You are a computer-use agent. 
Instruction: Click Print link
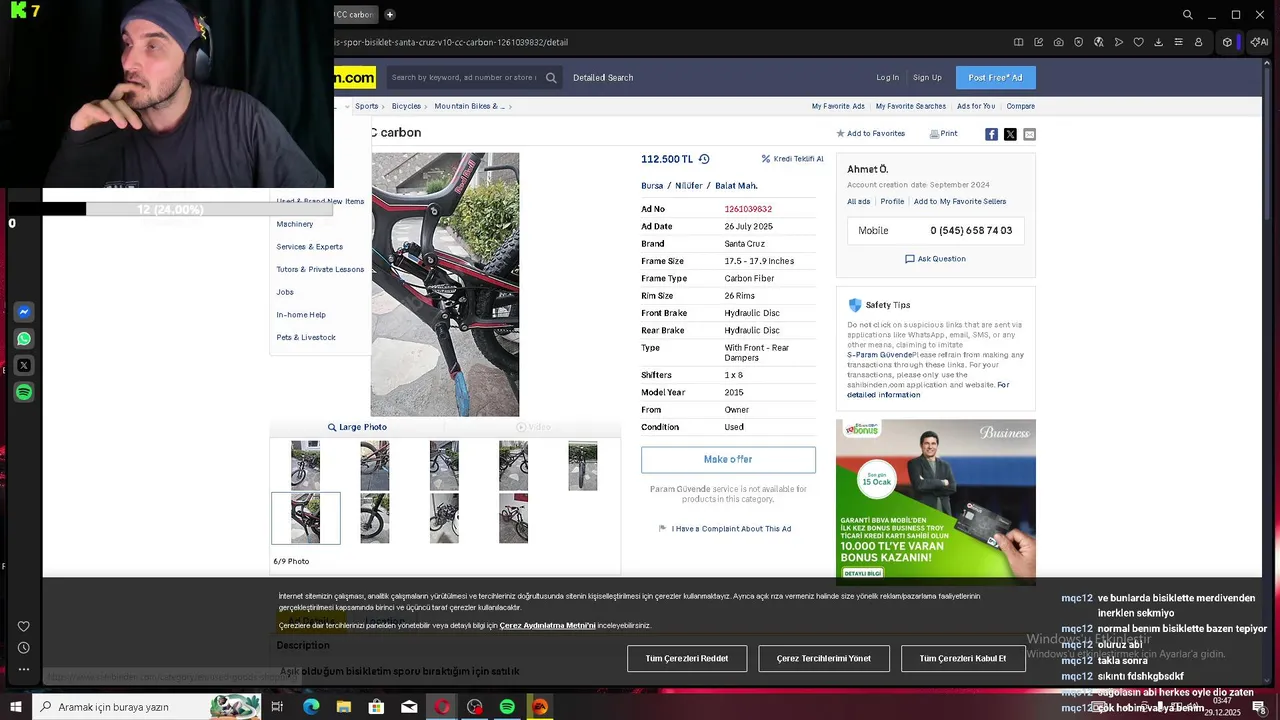[943, 133]
